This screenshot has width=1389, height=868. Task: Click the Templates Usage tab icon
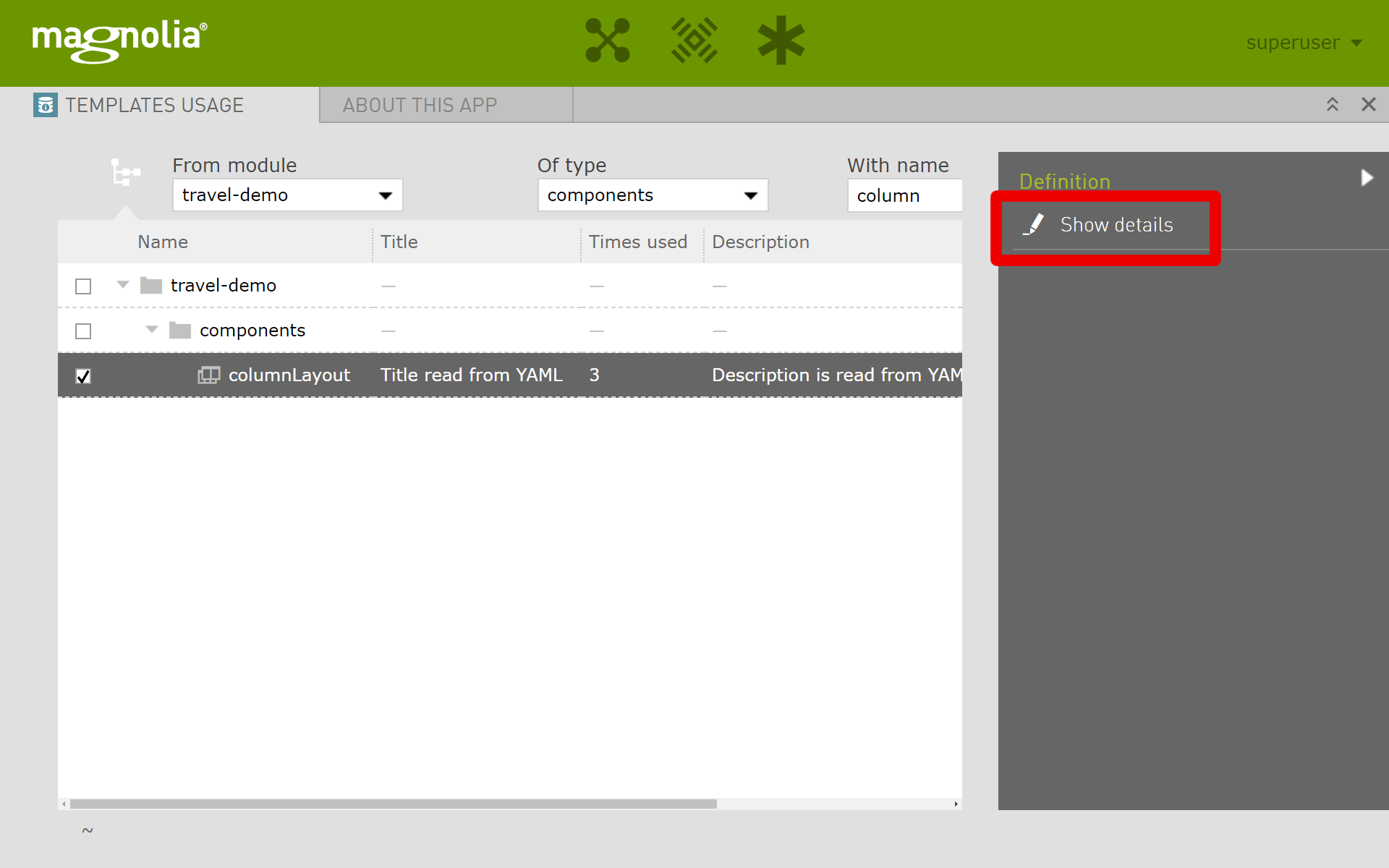46,105
